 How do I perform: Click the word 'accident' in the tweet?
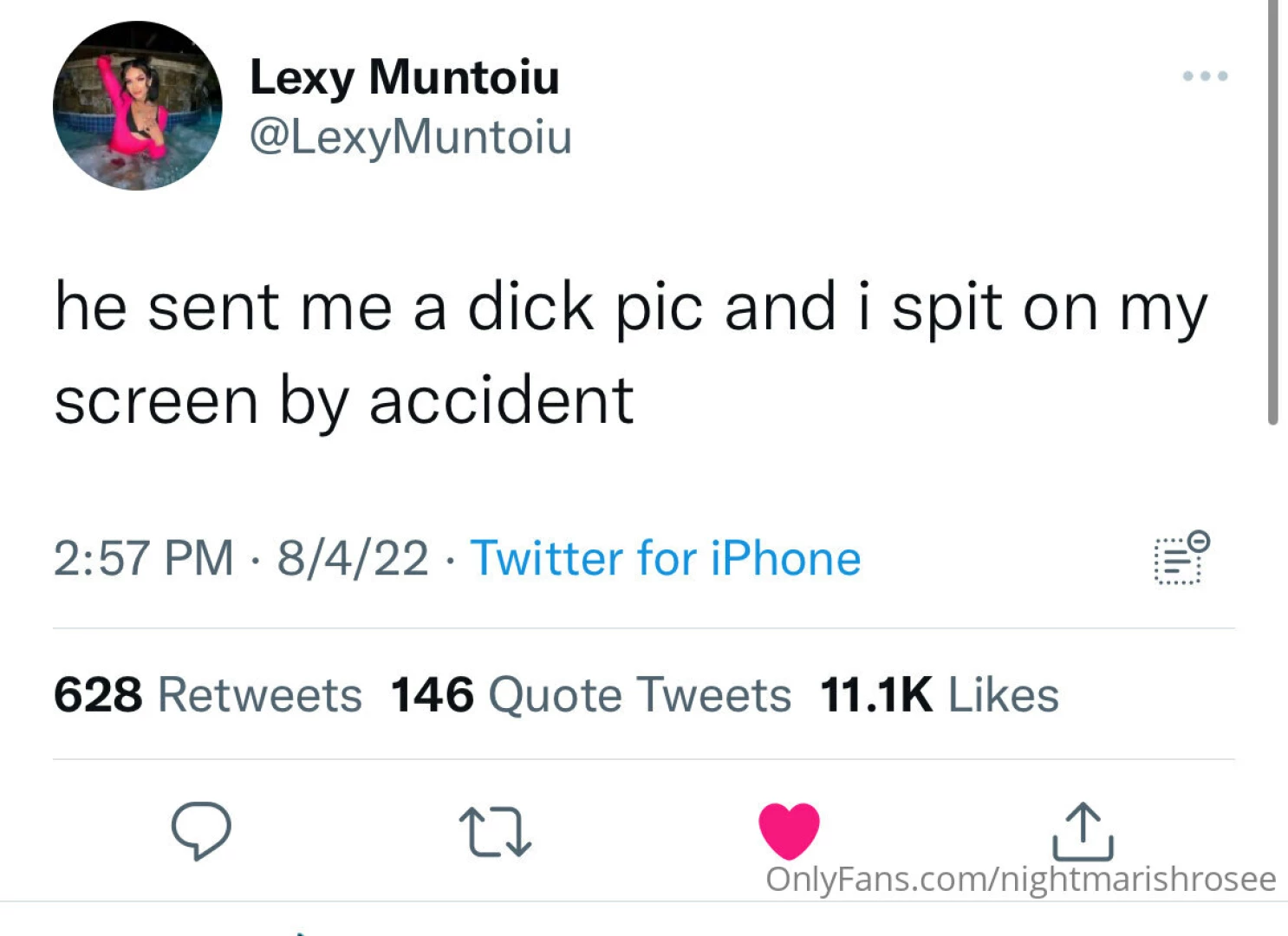tap(501, 401)
